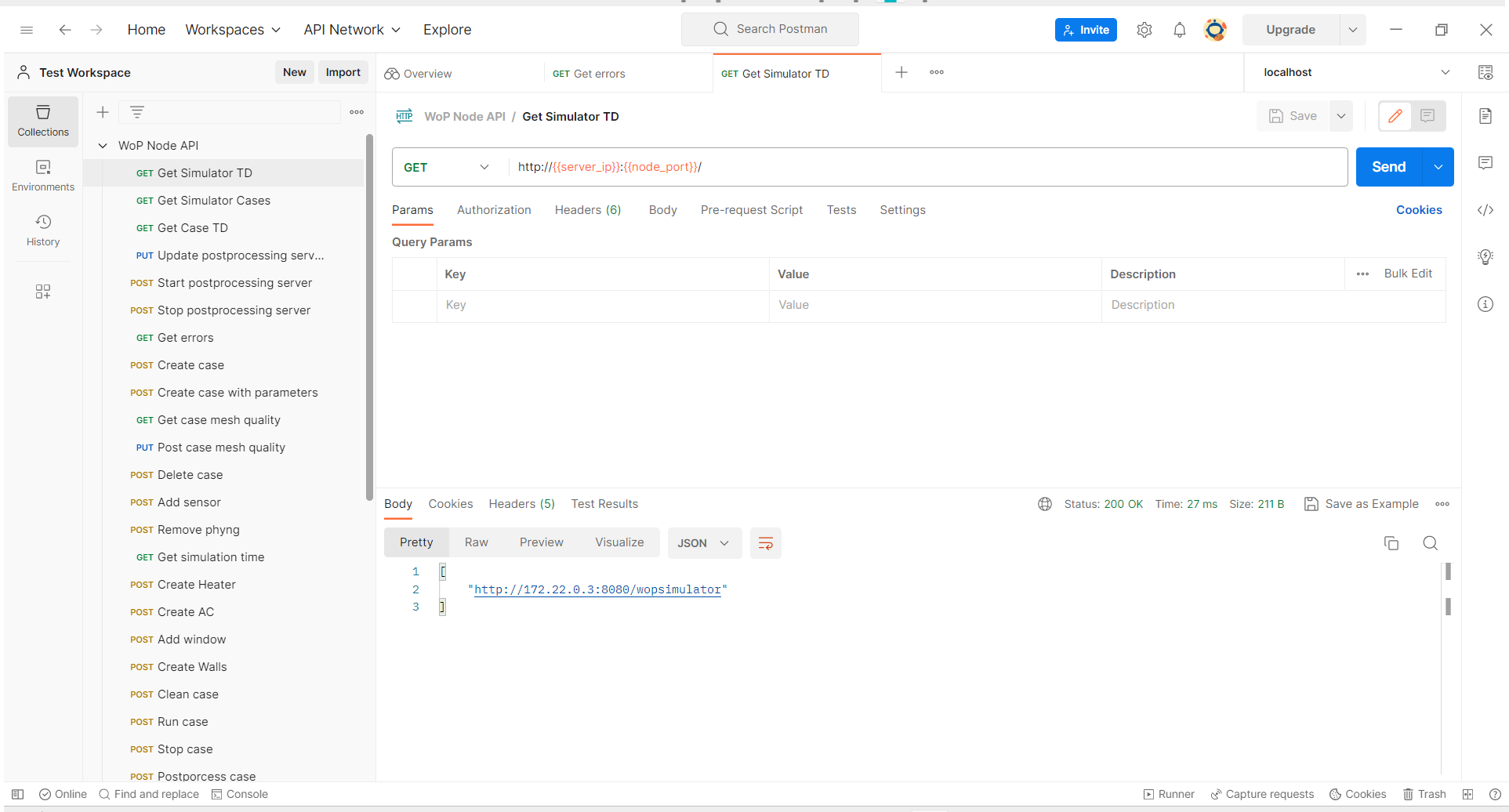Image resolution: width=1509 pixels, height=812 pixels.
Task: Open the comments panel icon in right sidebar
Action: click(1485, 163)
